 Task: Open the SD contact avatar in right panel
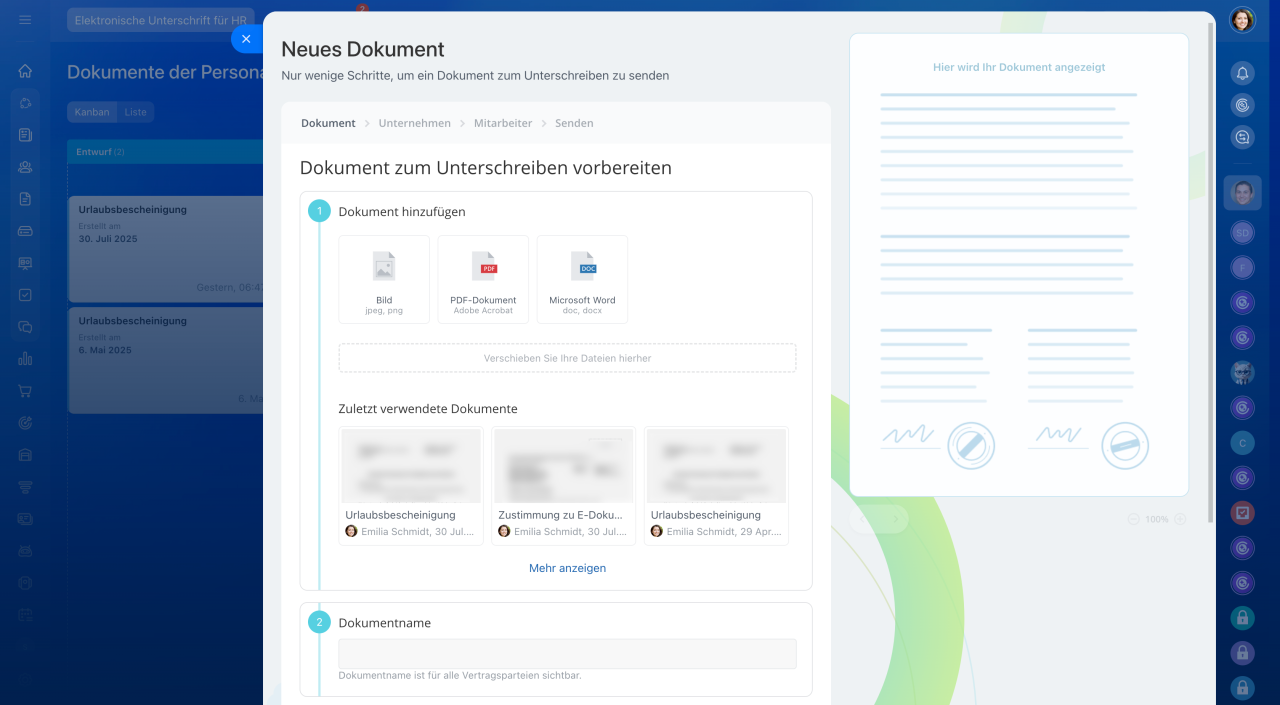click(x=1242, y=232)
